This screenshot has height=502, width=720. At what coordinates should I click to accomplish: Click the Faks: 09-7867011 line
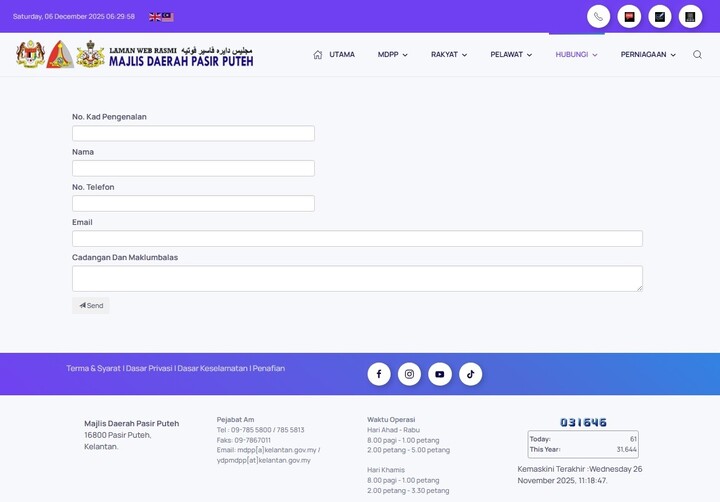click(x=243, y=440)
